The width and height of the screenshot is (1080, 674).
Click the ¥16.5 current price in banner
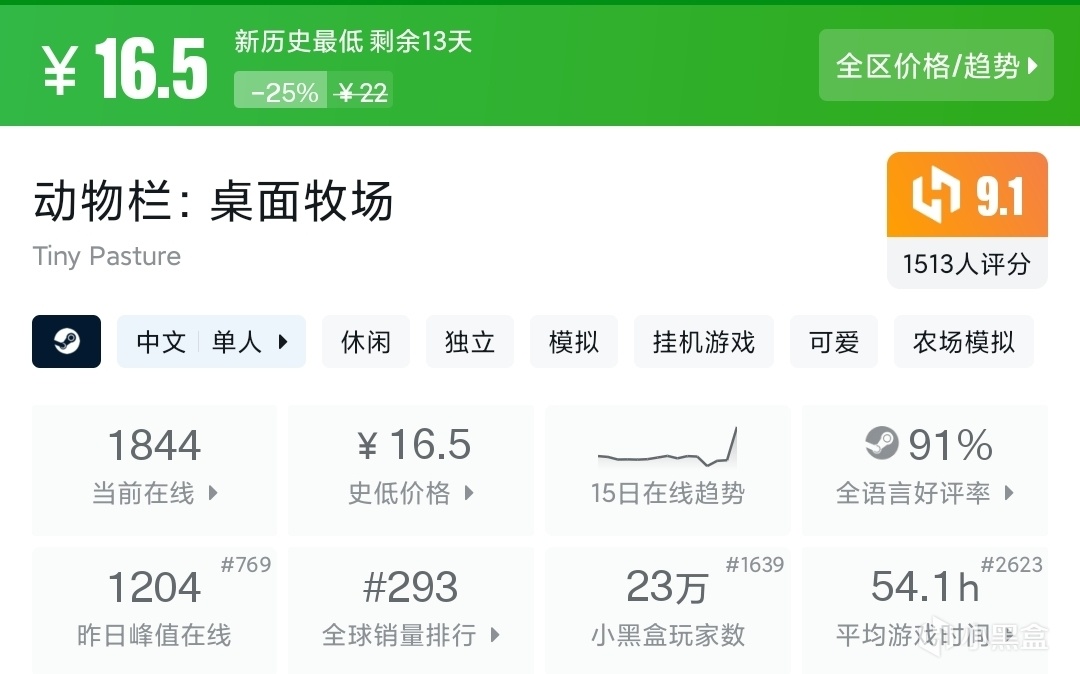(125, 69)
